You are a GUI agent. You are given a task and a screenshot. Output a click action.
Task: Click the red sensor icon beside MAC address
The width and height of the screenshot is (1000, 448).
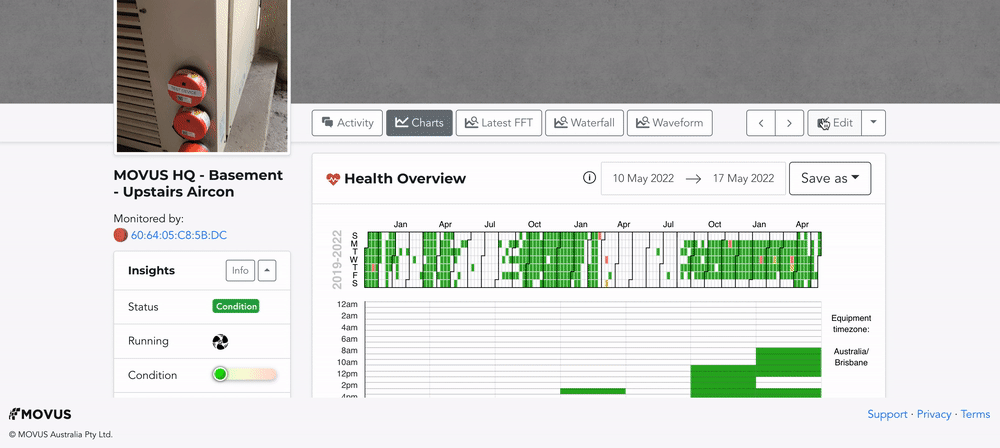[x=121, y=236]
